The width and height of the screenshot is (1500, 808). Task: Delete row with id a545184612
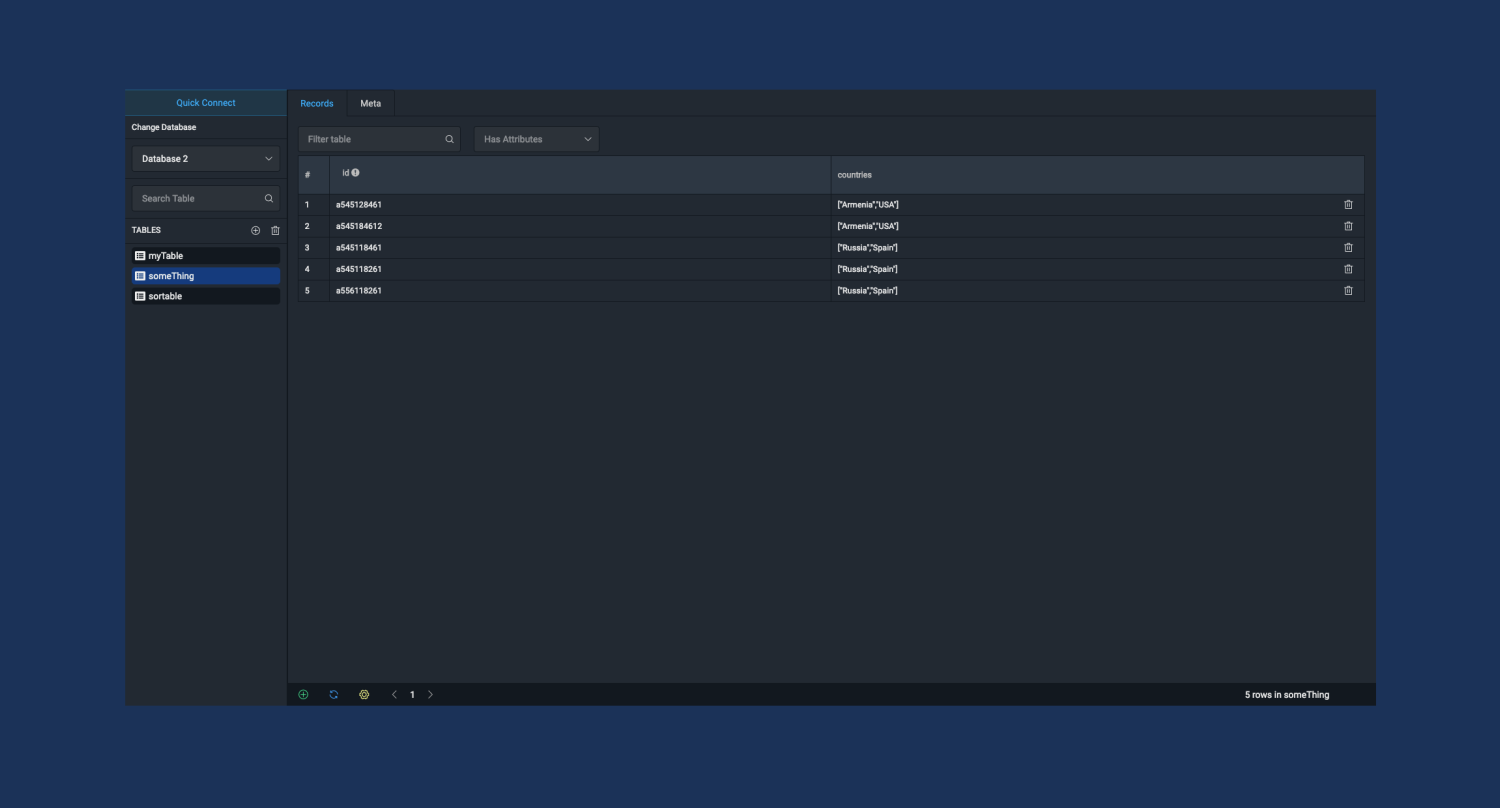tap(1348, 226)
